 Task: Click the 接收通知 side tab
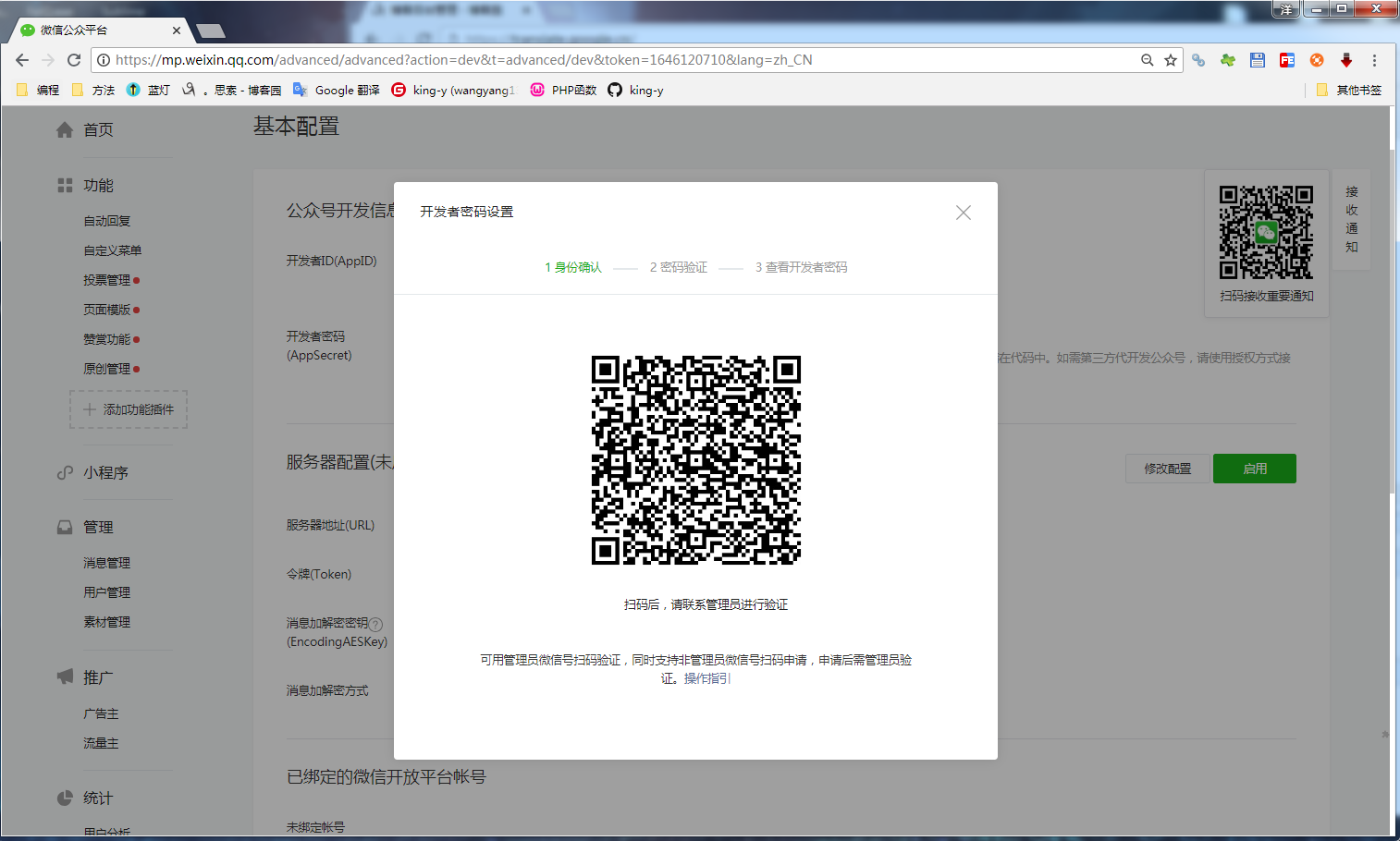pos(1352,219)
